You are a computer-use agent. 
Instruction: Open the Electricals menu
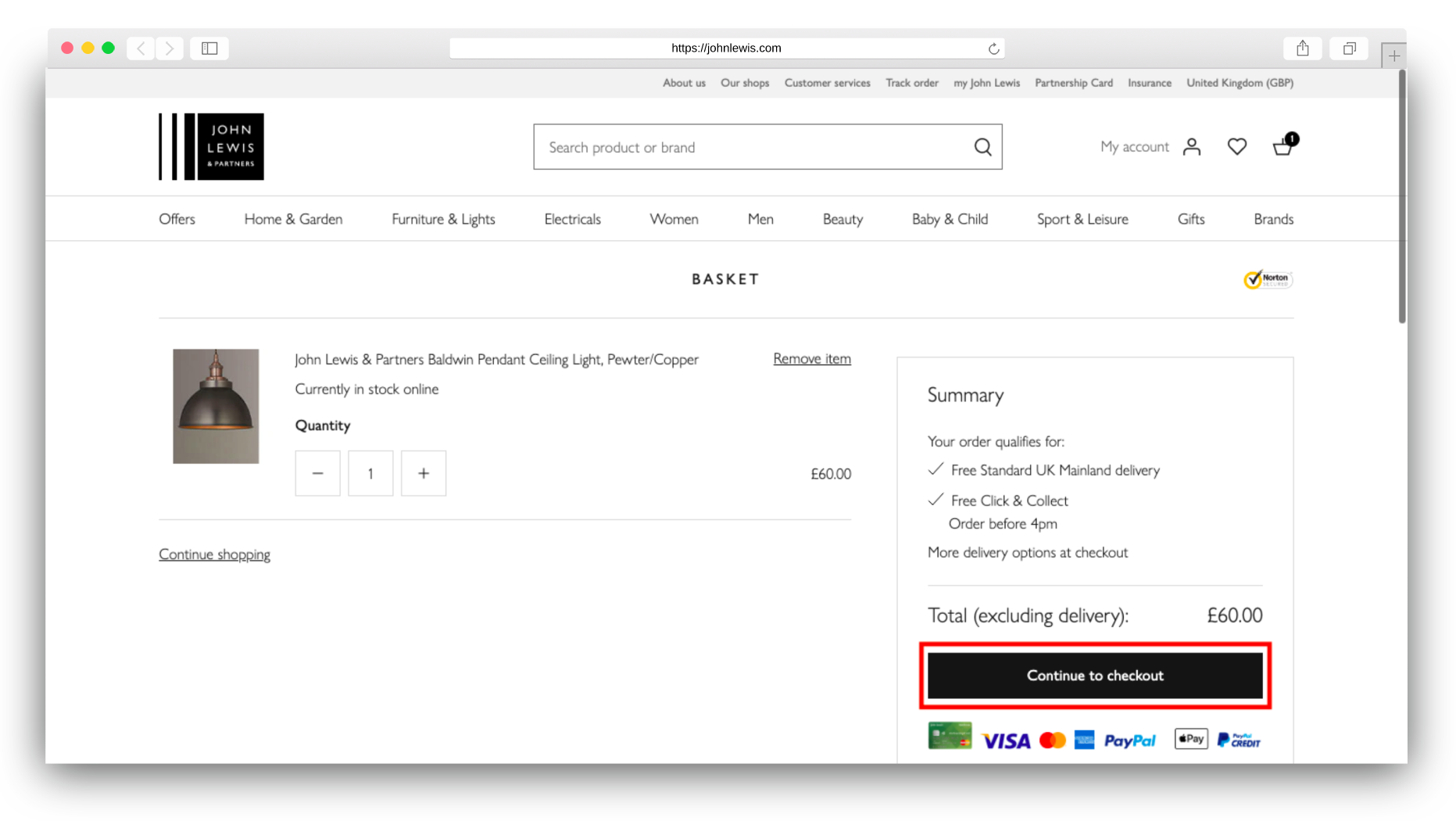pyautogui.click(x=572, y=219)
